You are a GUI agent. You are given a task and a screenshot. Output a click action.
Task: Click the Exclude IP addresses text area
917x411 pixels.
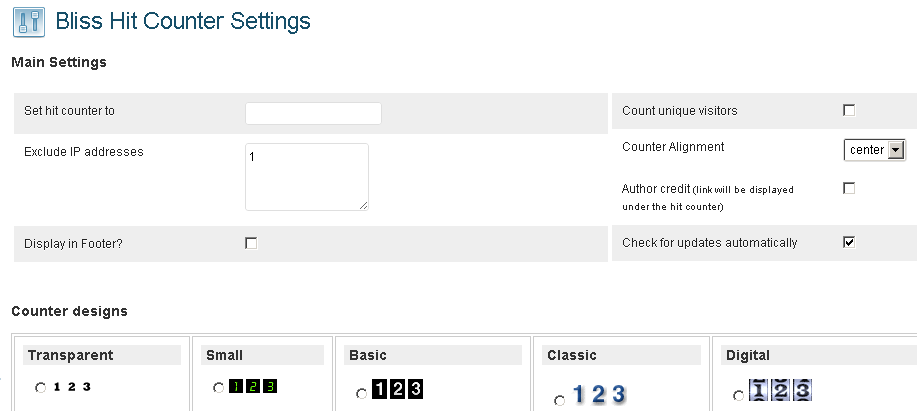[306, 176]
